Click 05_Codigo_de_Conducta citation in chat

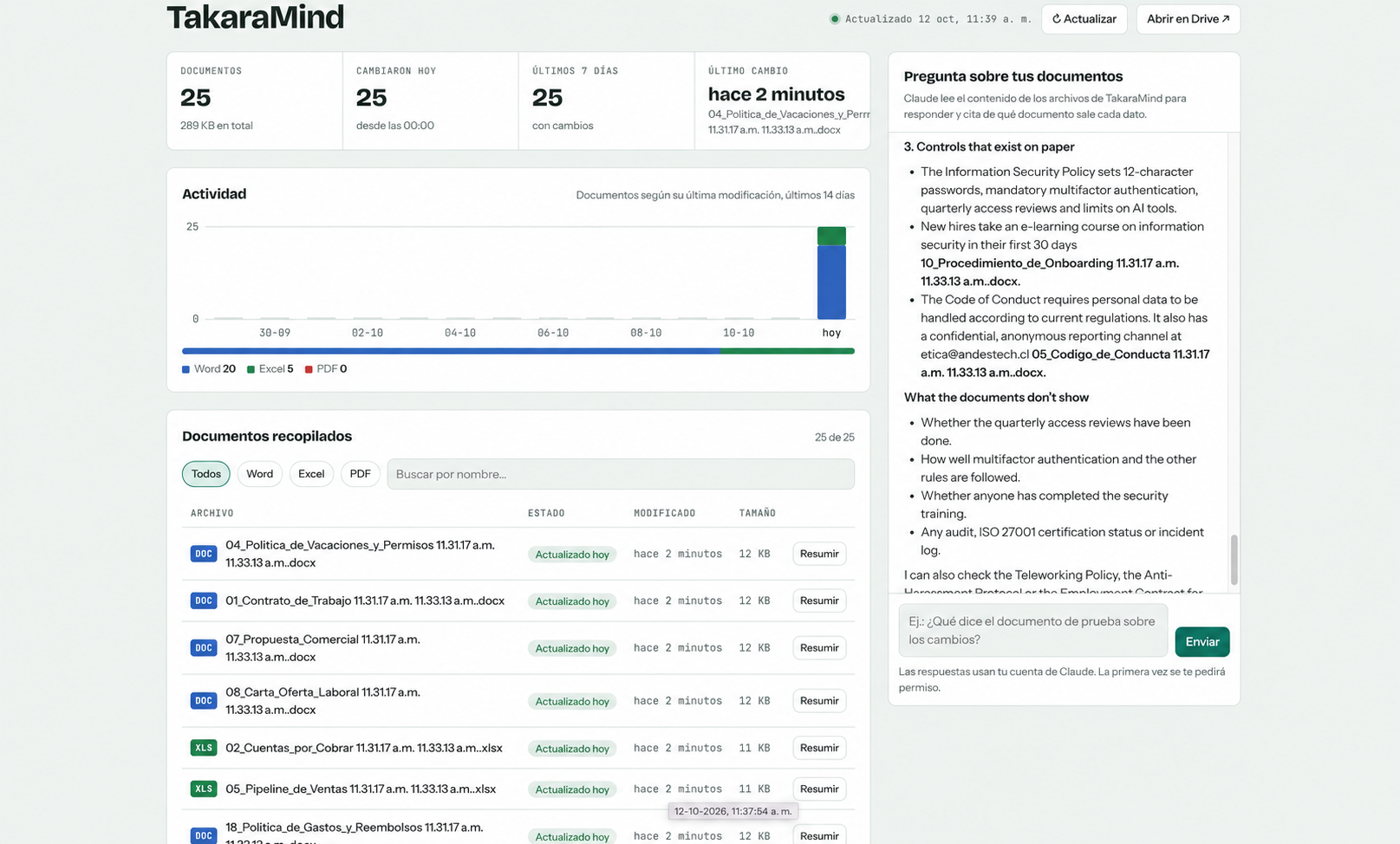1065,363
